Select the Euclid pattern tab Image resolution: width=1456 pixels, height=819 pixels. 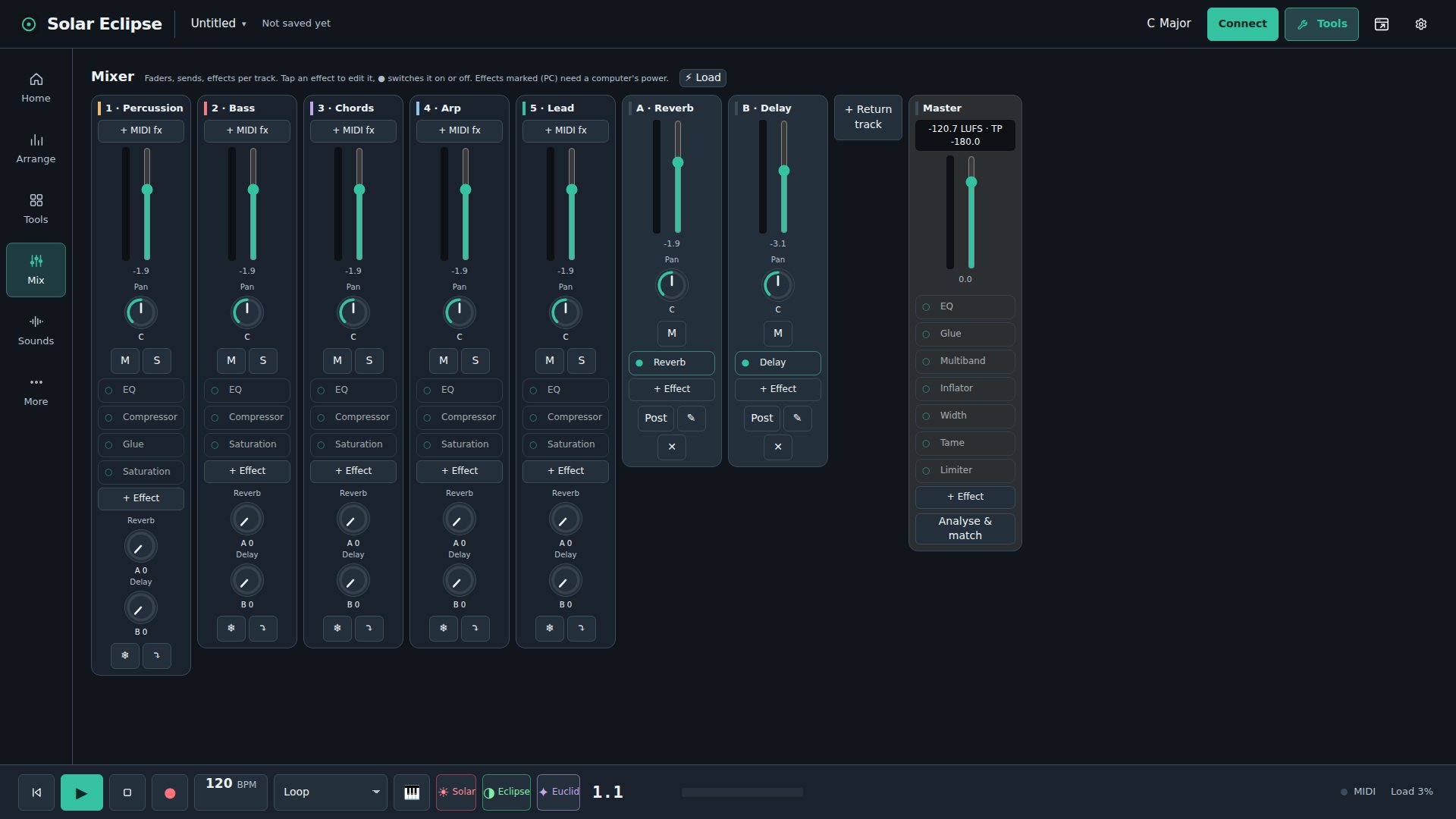[x=559, y=792]
